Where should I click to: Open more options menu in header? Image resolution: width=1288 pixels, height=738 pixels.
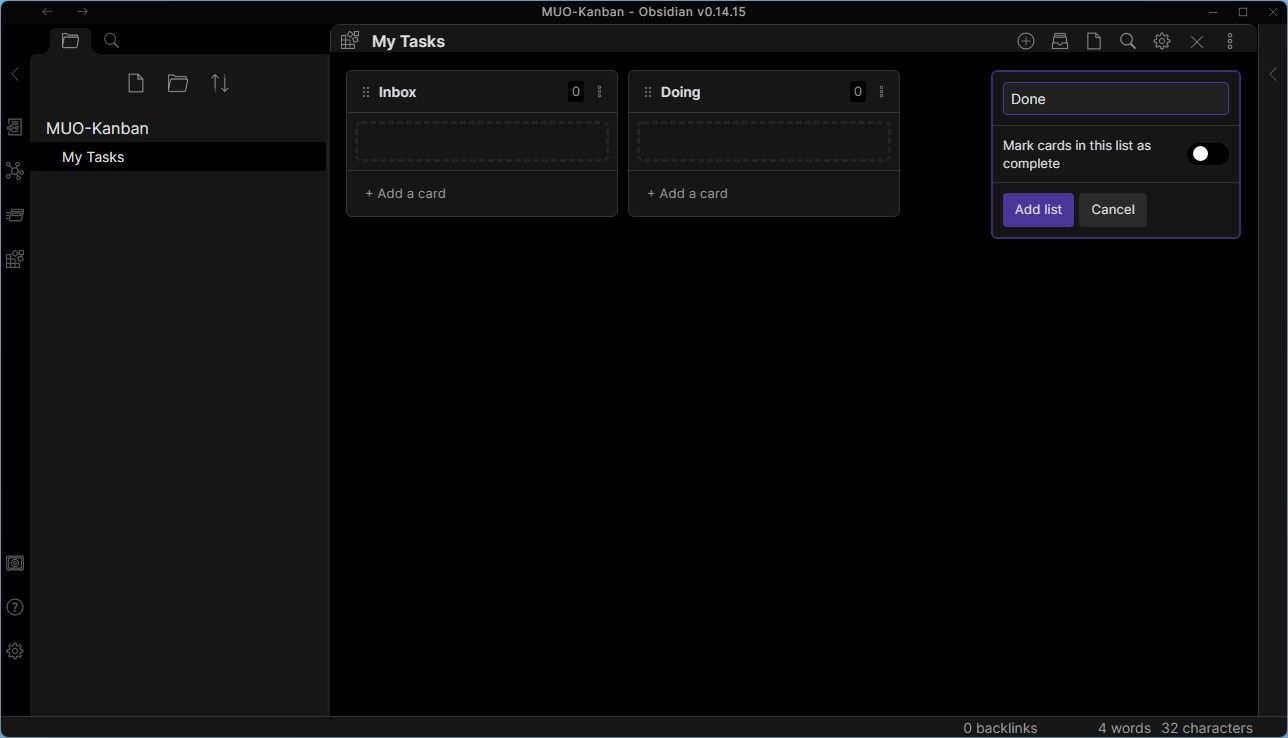1230,41
